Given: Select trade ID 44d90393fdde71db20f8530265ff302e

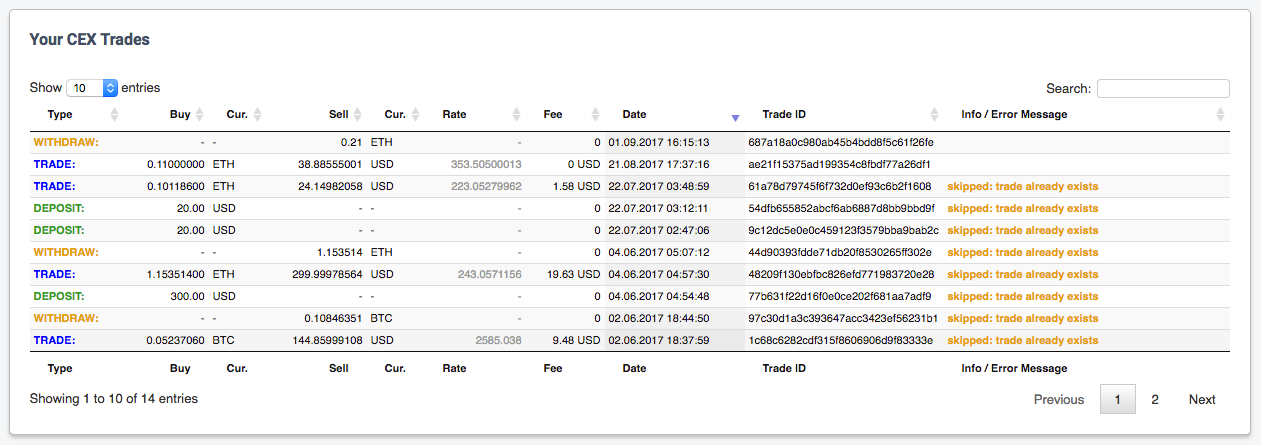Looking at the screenshot, I should pyautogui.click(x=840, y=252).
